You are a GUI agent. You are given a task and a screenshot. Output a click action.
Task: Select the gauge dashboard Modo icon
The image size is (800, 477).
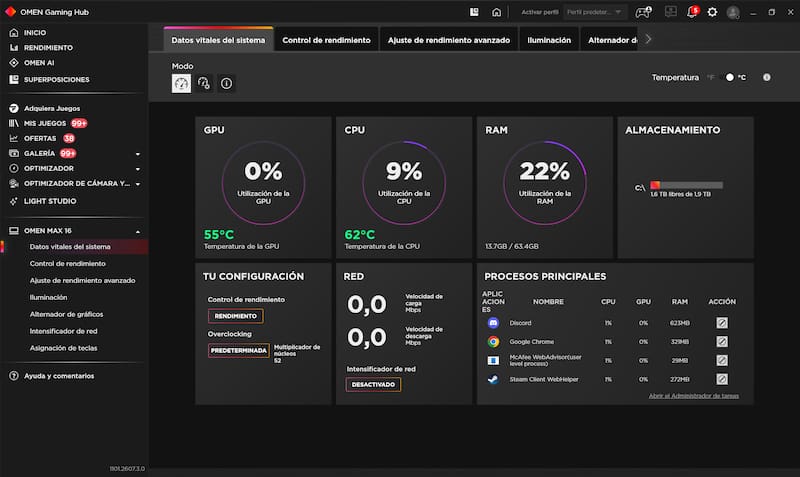181,83
